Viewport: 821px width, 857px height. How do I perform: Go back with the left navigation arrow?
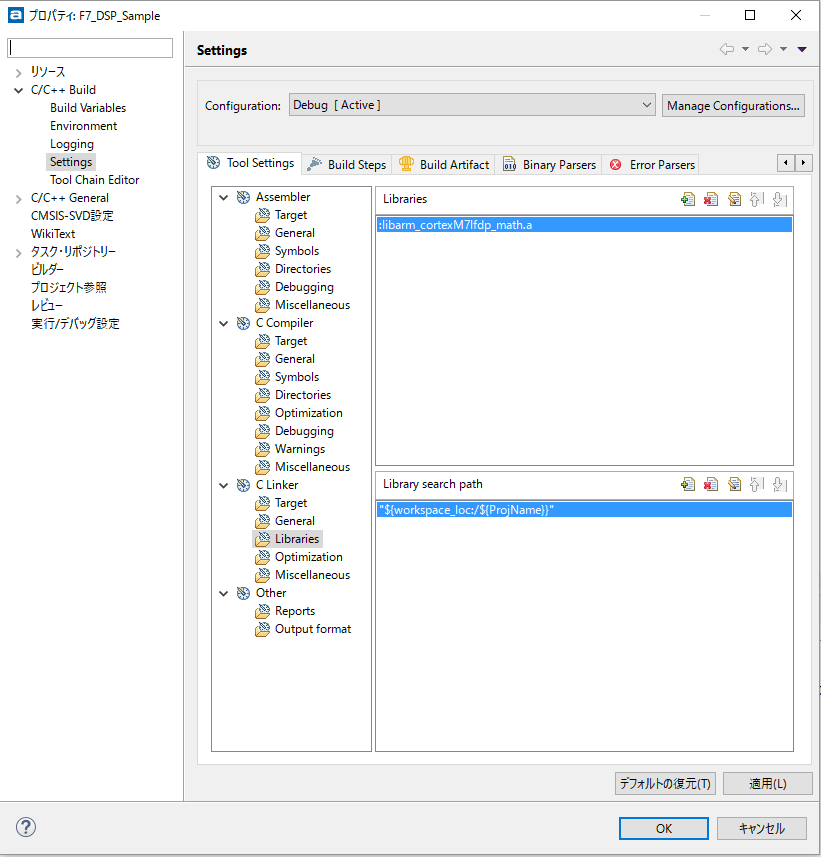[726, 49]
